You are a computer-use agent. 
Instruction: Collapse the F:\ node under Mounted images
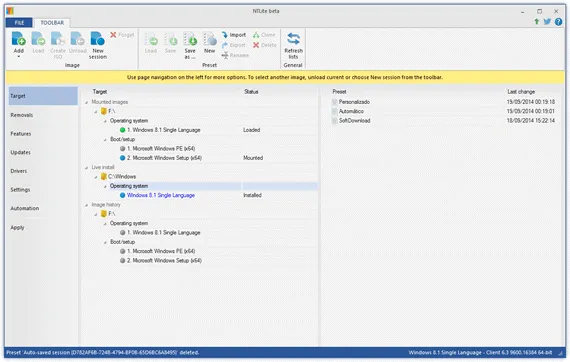click(x=96, y=112)
